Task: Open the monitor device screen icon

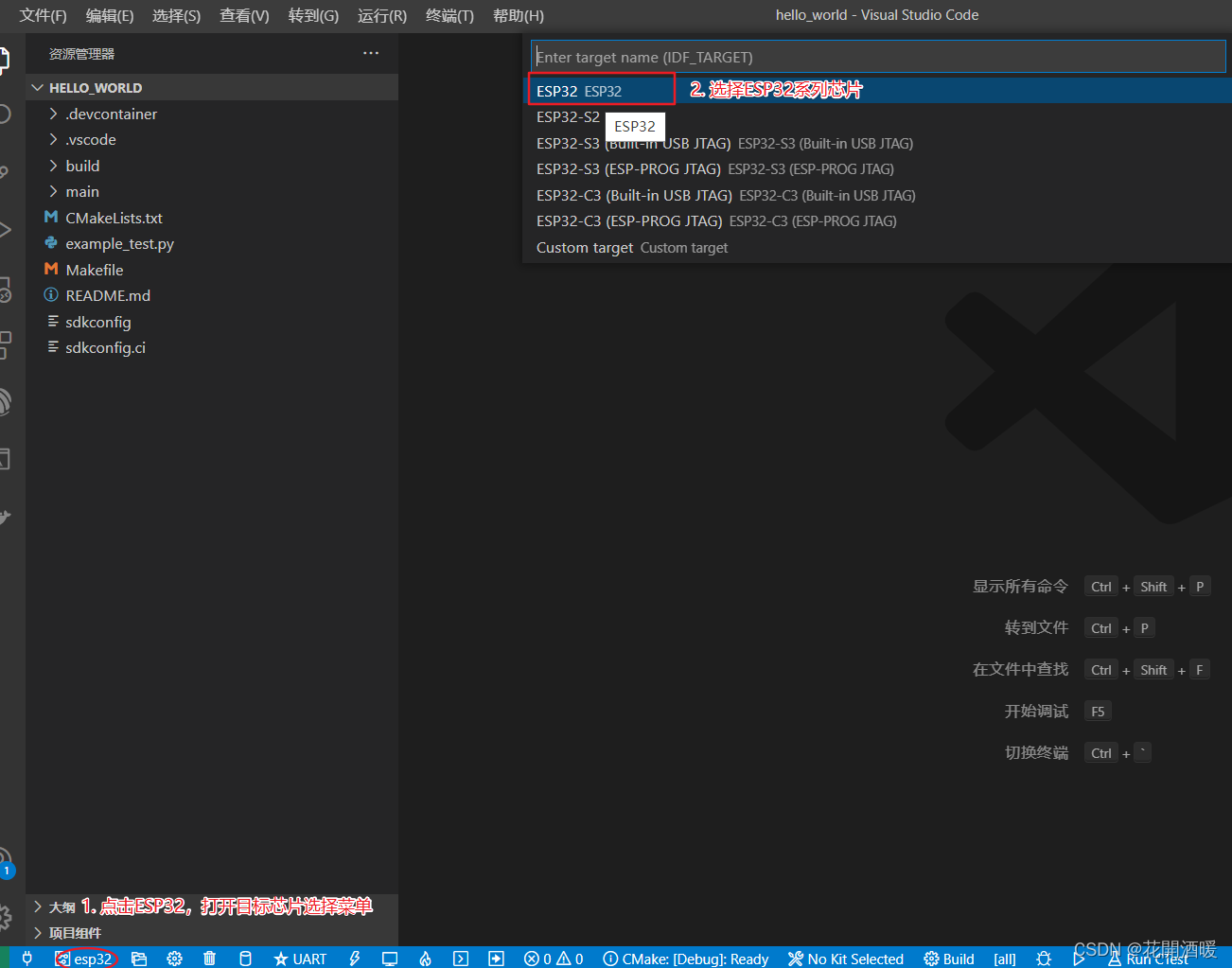Action: (390, 959)
